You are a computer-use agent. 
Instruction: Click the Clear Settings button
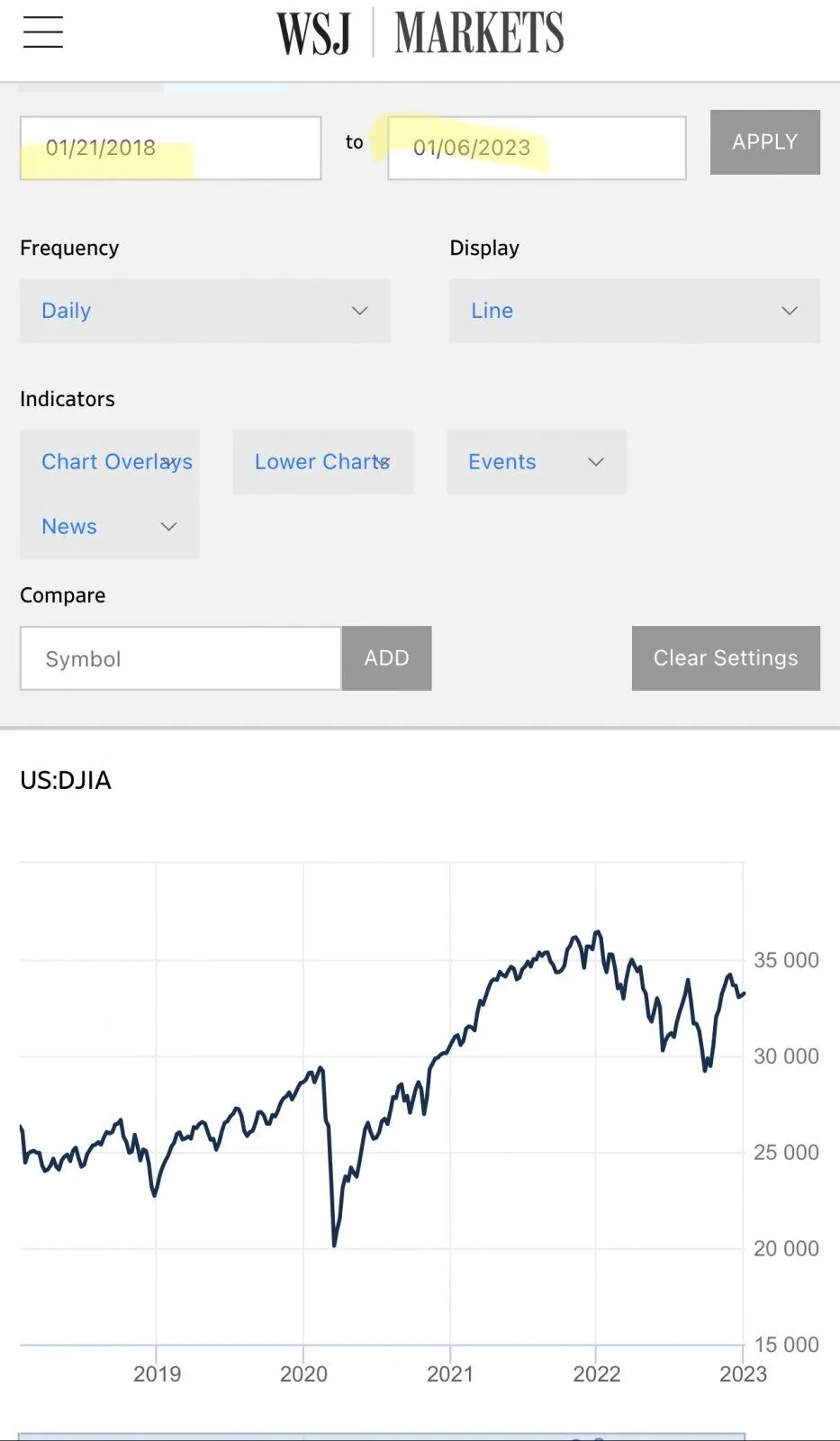pyautogui.click(x=726, y=658)
